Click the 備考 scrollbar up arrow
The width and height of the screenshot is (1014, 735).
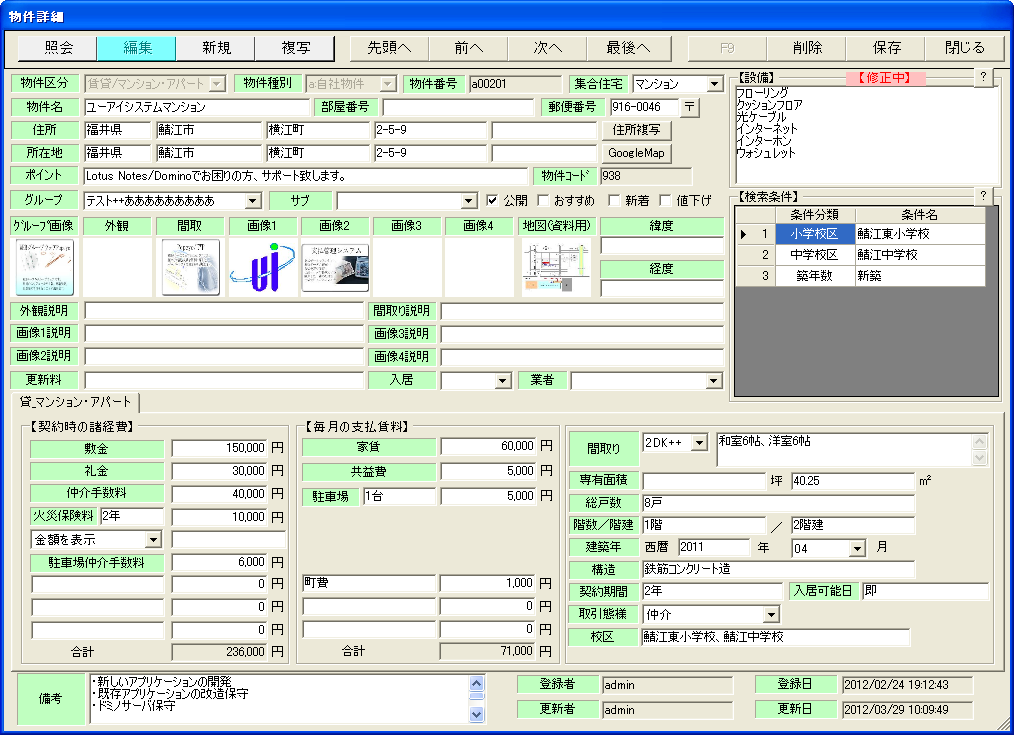[x=477, y=683]
